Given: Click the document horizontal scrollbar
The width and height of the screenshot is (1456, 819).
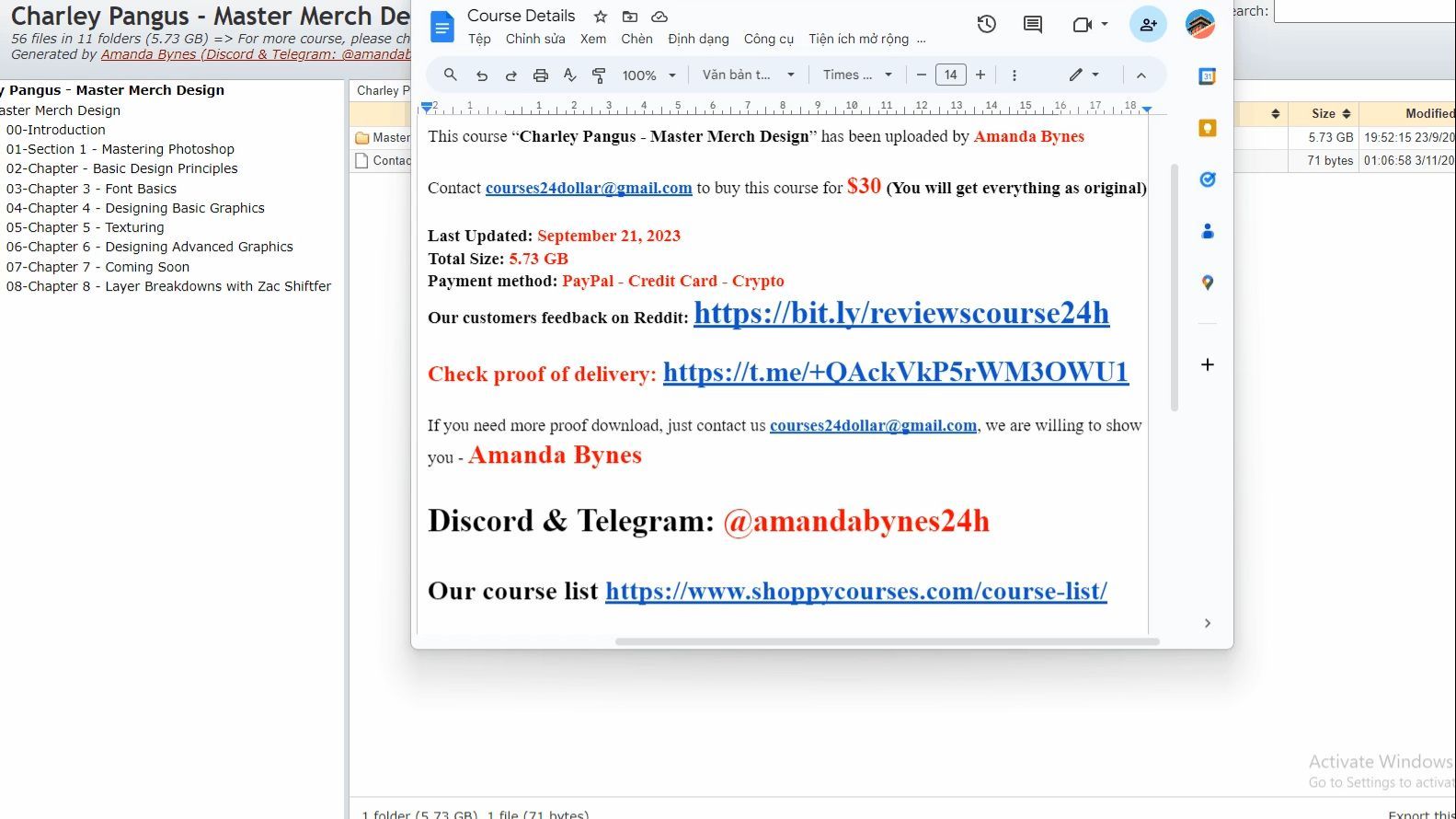Looking at the screenshot, I should [887, 641].
